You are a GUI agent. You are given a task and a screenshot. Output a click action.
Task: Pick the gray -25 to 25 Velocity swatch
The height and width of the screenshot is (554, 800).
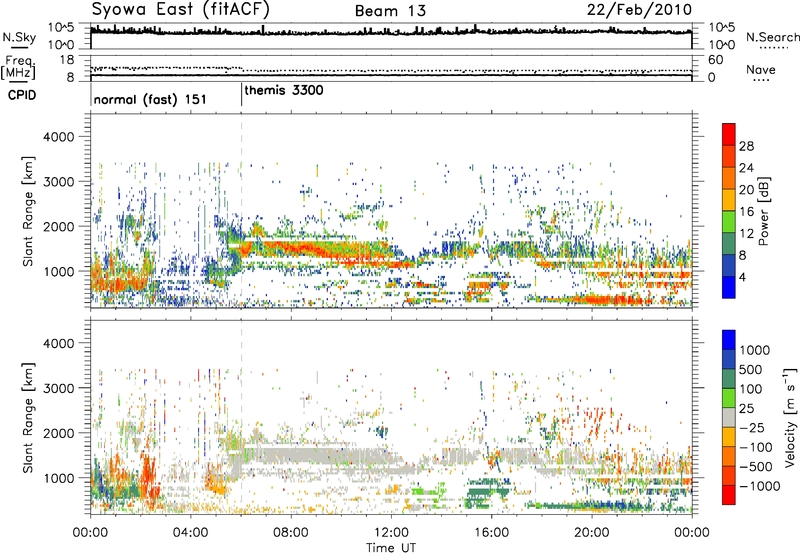click(729, 417)
